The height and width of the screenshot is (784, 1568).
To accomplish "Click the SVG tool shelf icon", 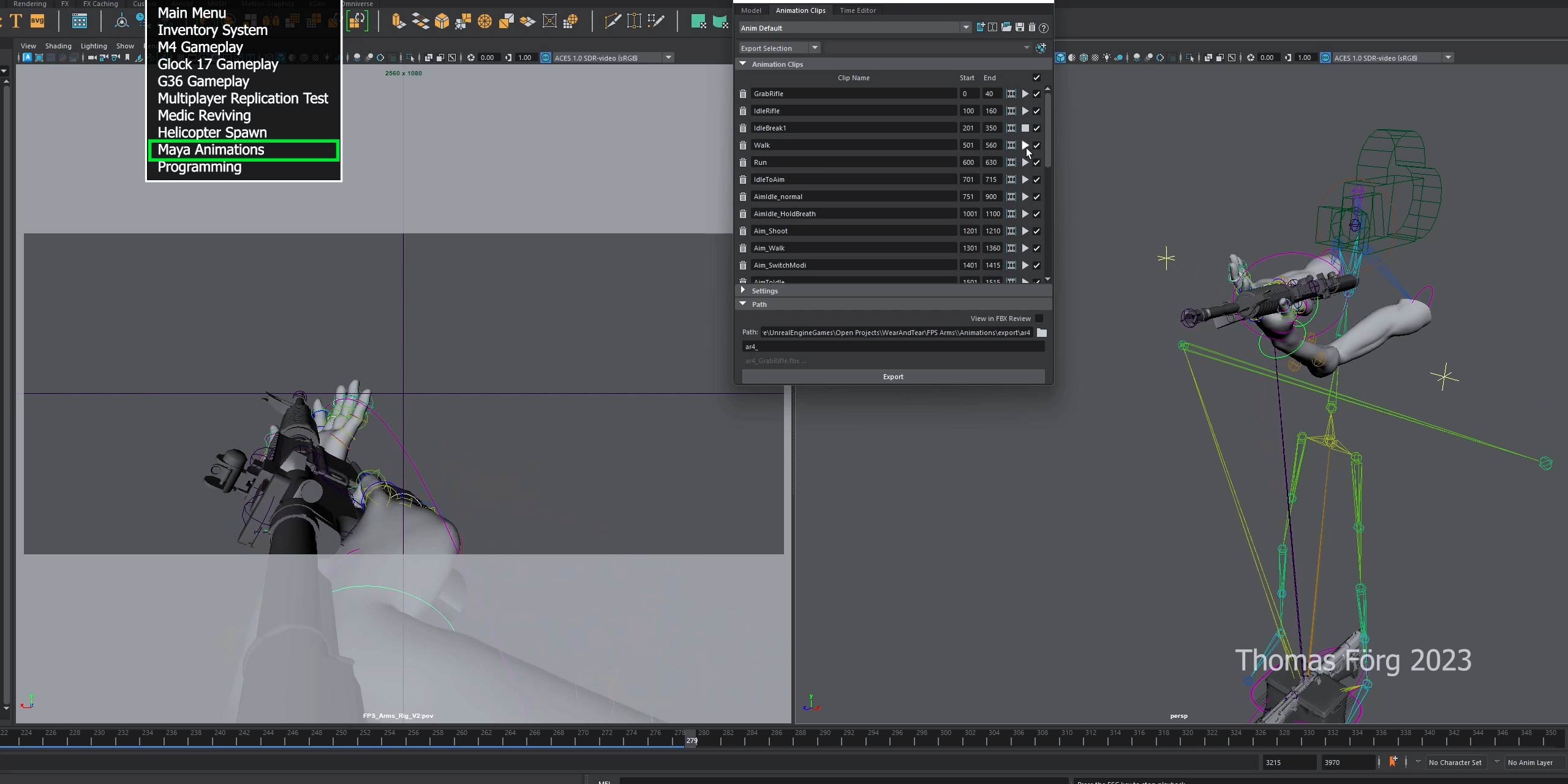I will tap(37, 21).
